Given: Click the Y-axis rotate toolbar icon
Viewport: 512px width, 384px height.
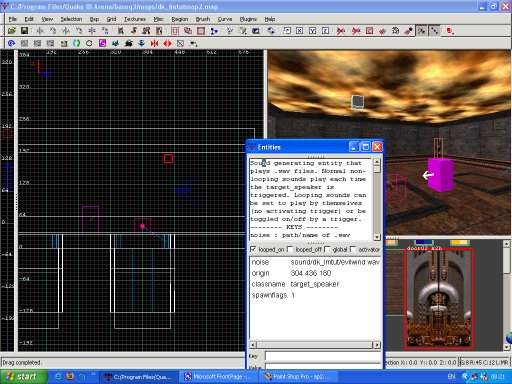Looking at the screenshot, I should click(x=79, y=31).
